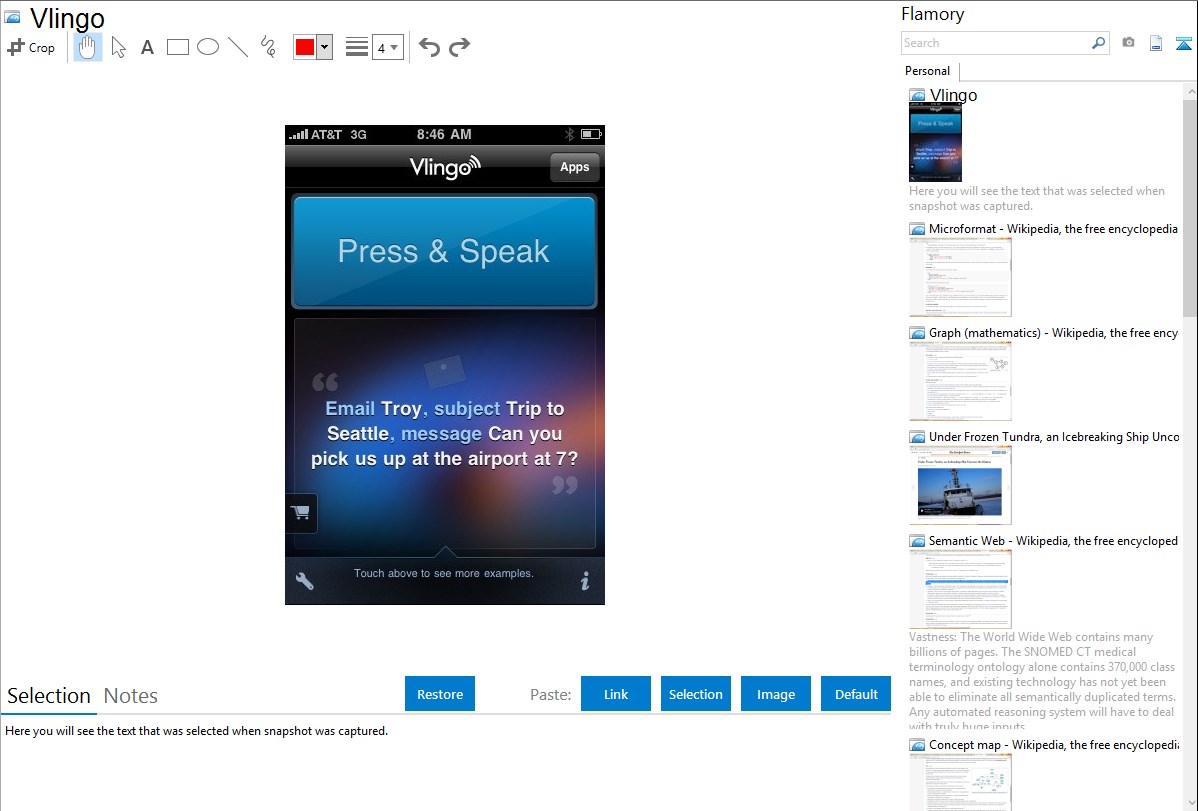The image size is (1198, 811).
Task: Choose the arrow pointer tool
Action: coord(118,47)
